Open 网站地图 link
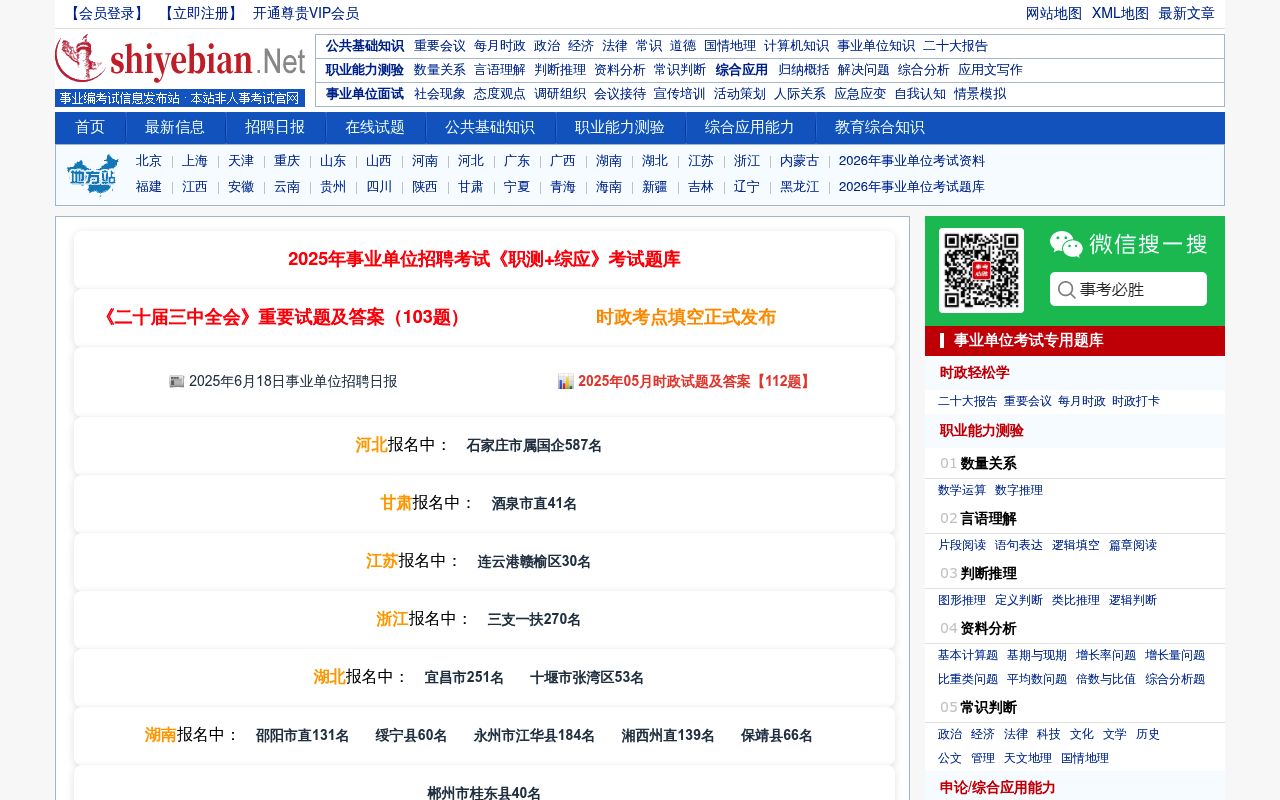 point(1054,14)
